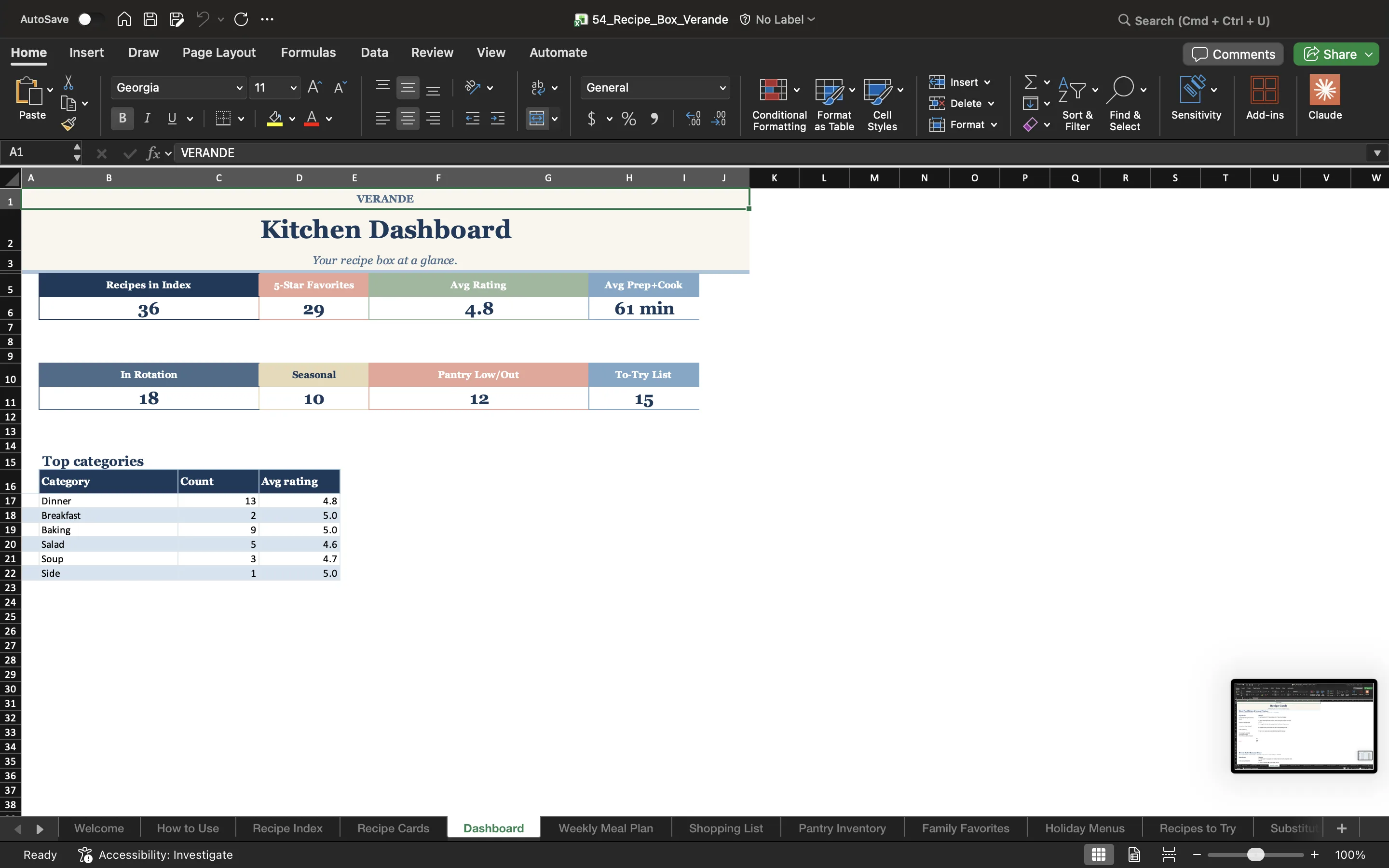This screenshot has width=1389, height=868.
Task: Adjust the zoom slider handle
Action: [1256, 855]
